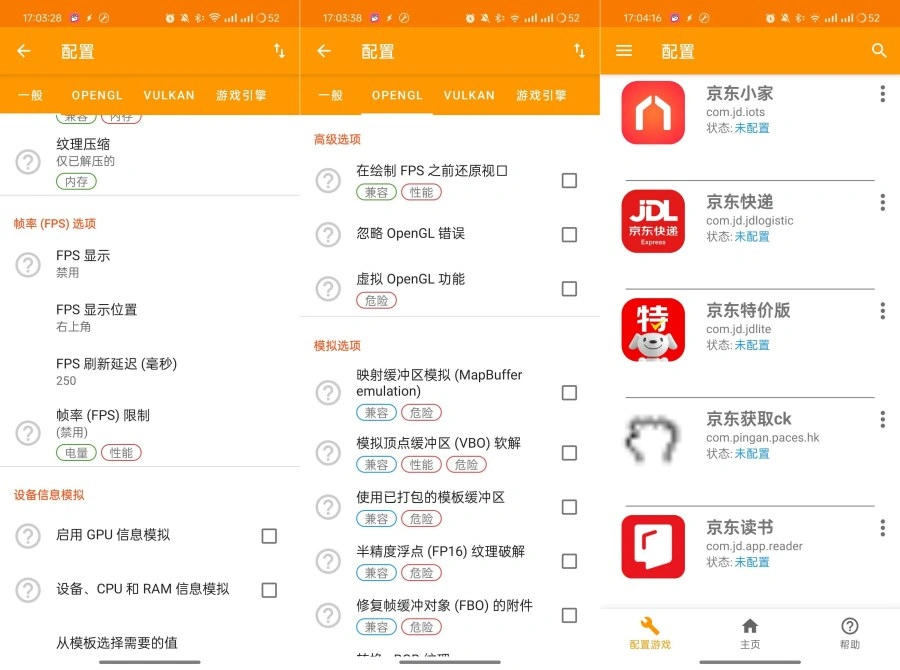The width and height of the screenshot is (900, 670).
Task: Switch to the VULKAN tab
Action: tap(169, 95)
